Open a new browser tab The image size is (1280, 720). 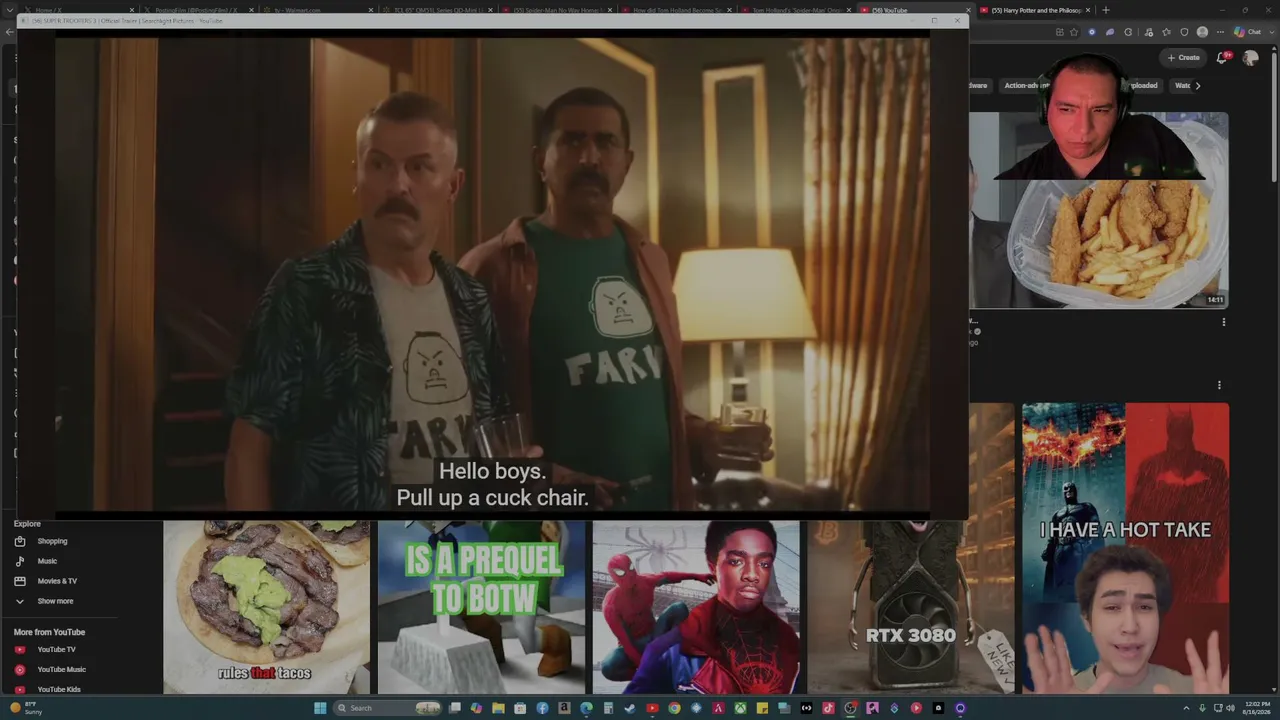[x=1105, y=10]
